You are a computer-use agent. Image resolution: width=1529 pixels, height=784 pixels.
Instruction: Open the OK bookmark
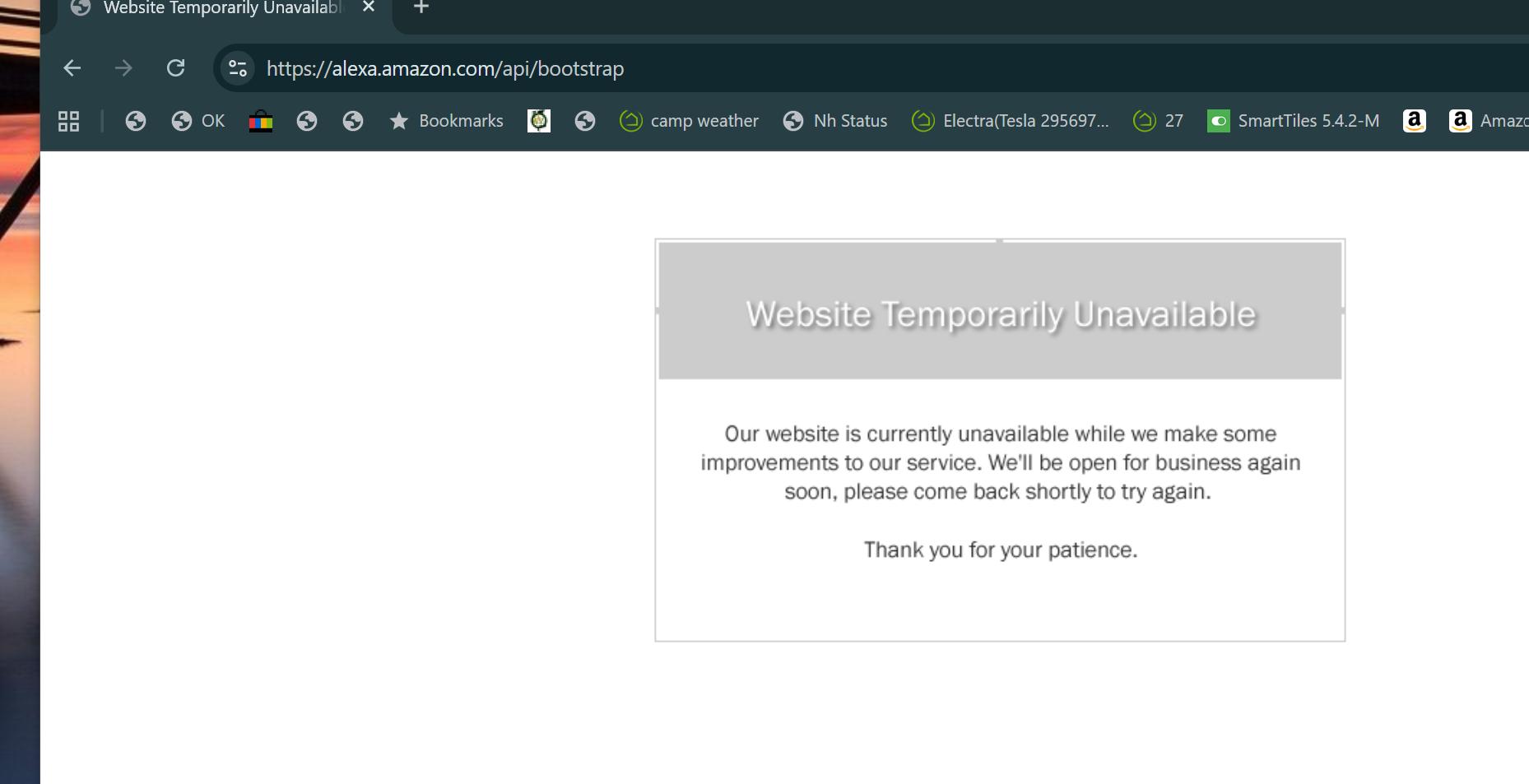[198, 121]
